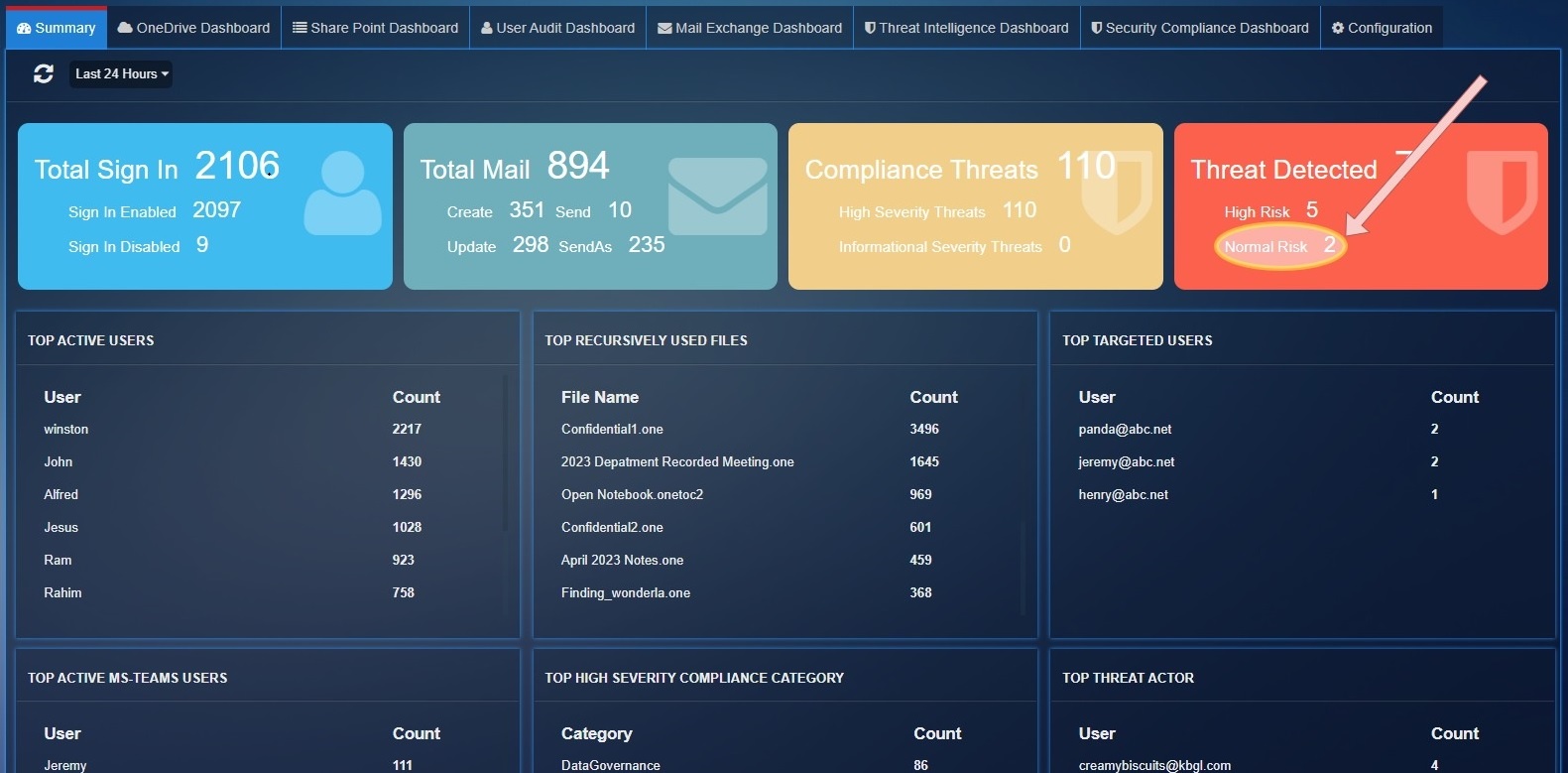Select targeted user henry@abc.net
Image resolution: width=1568 pixels, height=773 pixels.
tap(1124, 495)
